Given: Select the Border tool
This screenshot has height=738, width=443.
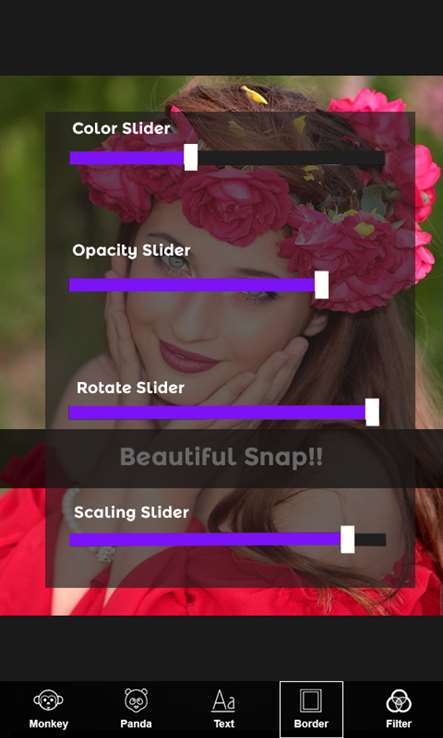Looking at the screenshot, I should [311, 709].
